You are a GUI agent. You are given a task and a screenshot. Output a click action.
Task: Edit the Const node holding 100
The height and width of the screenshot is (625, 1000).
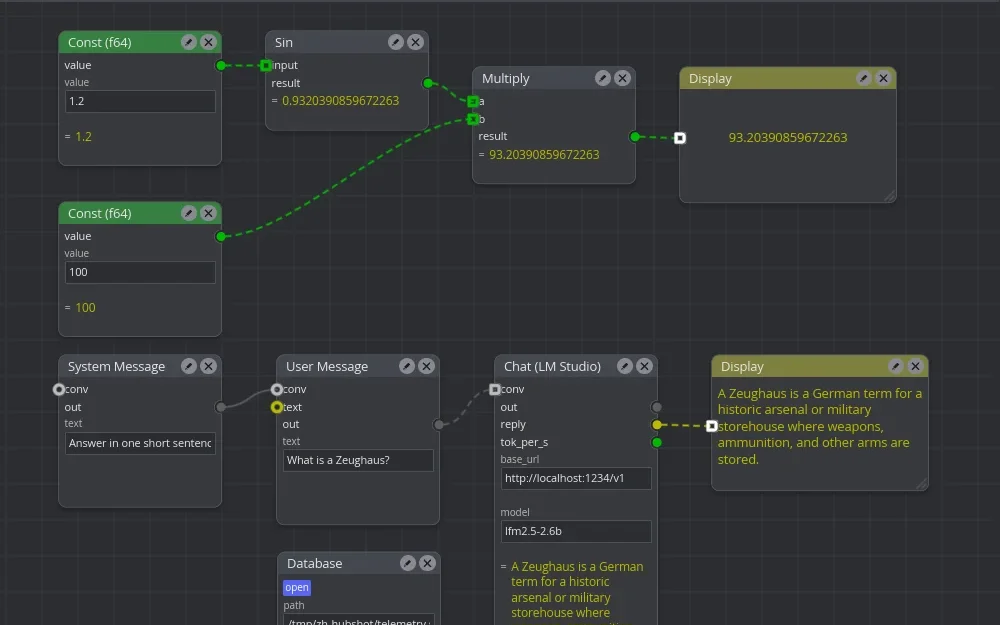188,213
